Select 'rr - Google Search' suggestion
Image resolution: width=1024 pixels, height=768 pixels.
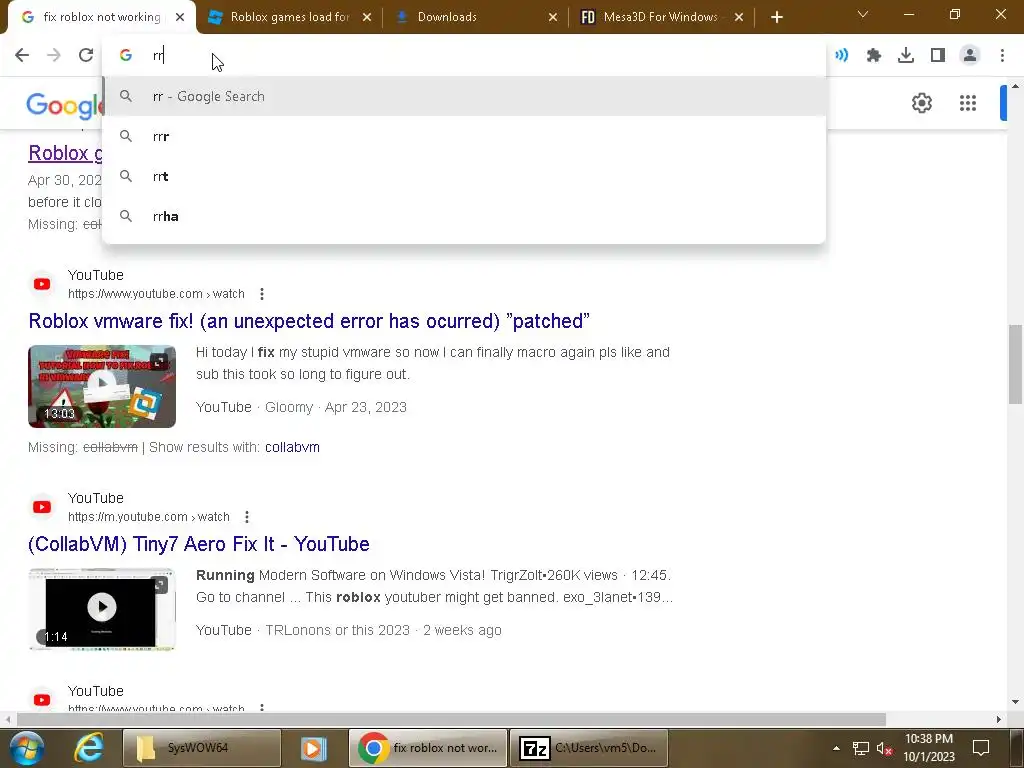(464, 97)
